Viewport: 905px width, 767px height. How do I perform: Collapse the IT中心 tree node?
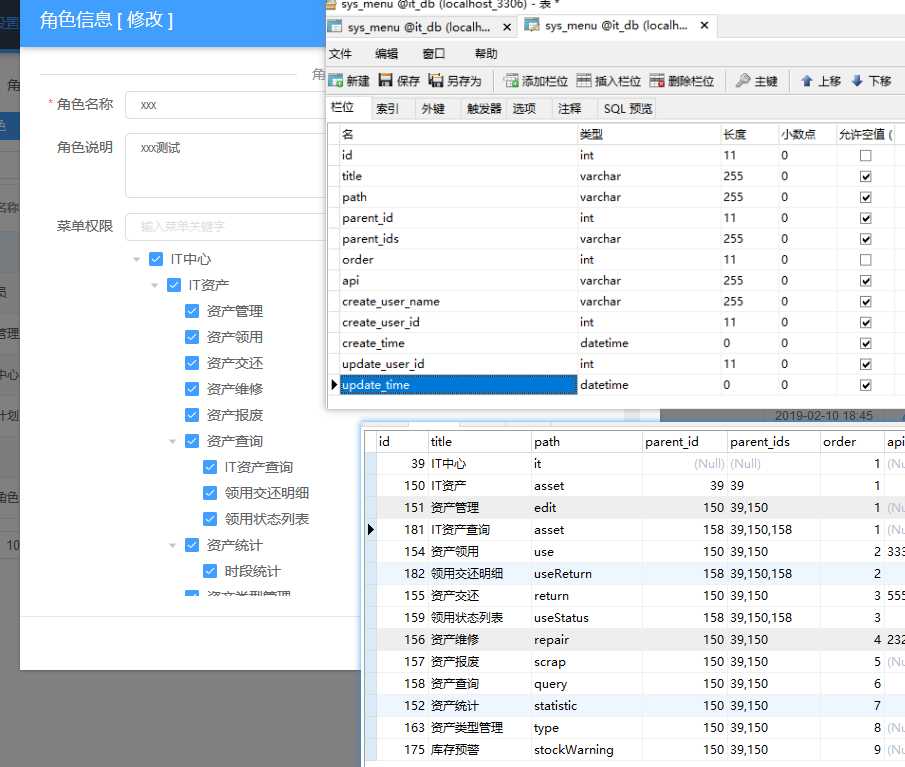pyautogui.click(x=137, y=259)
